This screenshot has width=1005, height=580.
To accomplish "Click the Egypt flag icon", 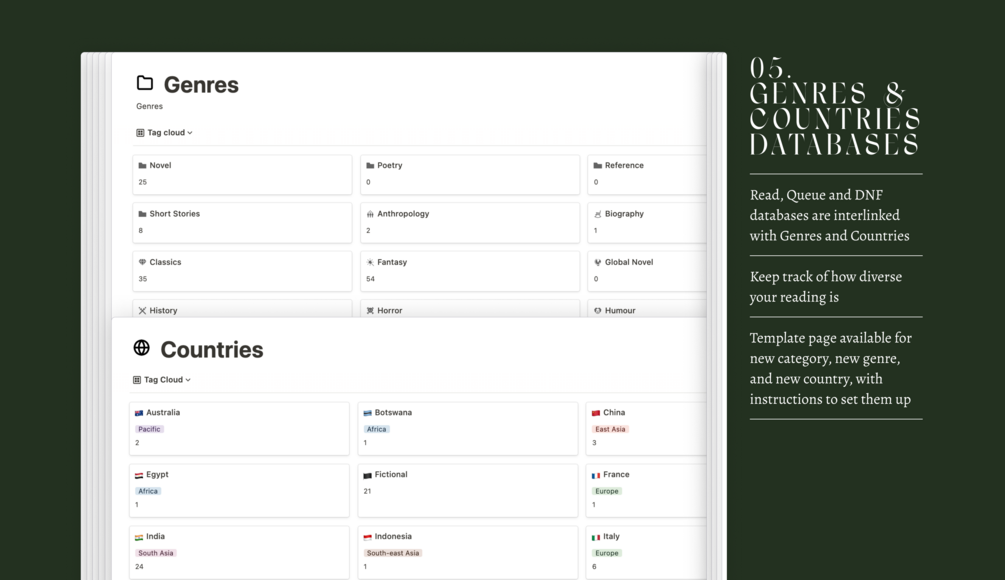I will click(x=139, y=476).
